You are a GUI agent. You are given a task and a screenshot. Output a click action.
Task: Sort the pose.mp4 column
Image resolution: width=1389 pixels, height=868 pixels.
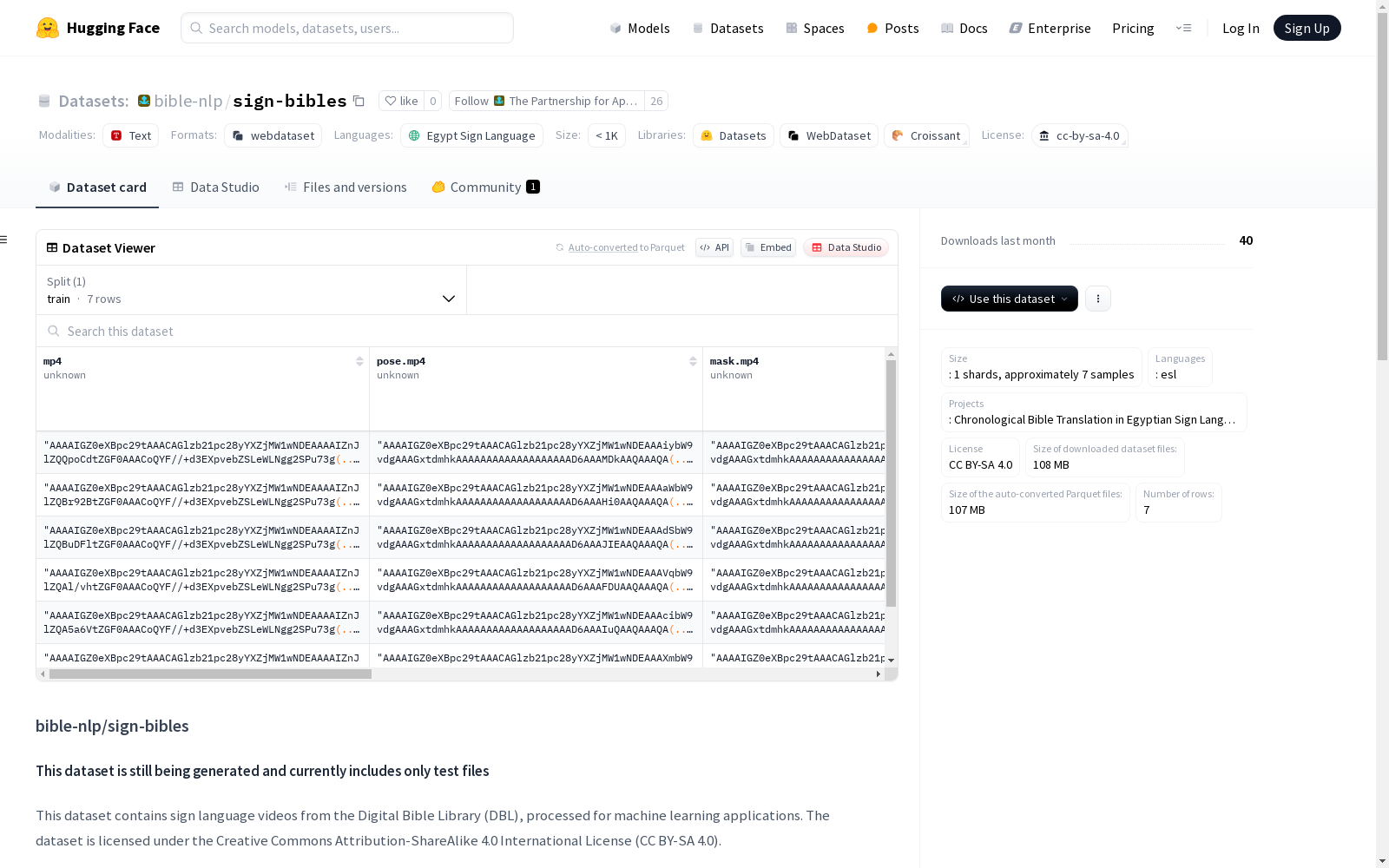693,361
